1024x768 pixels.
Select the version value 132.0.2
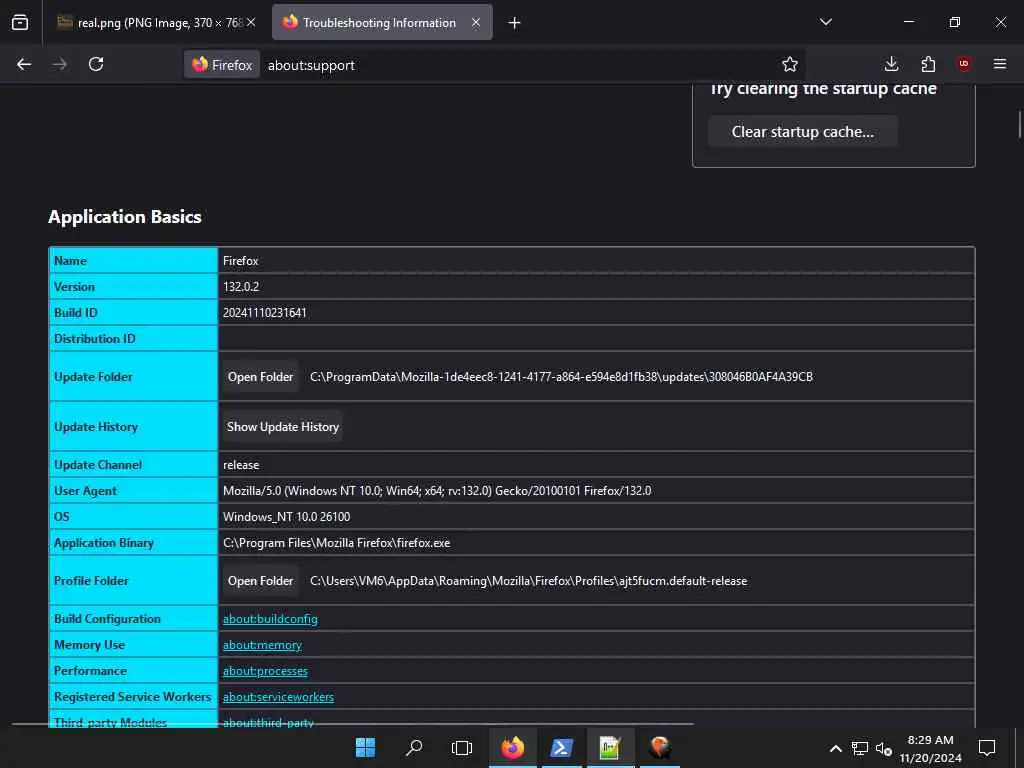pyautogui.click(x=241, y=287)
